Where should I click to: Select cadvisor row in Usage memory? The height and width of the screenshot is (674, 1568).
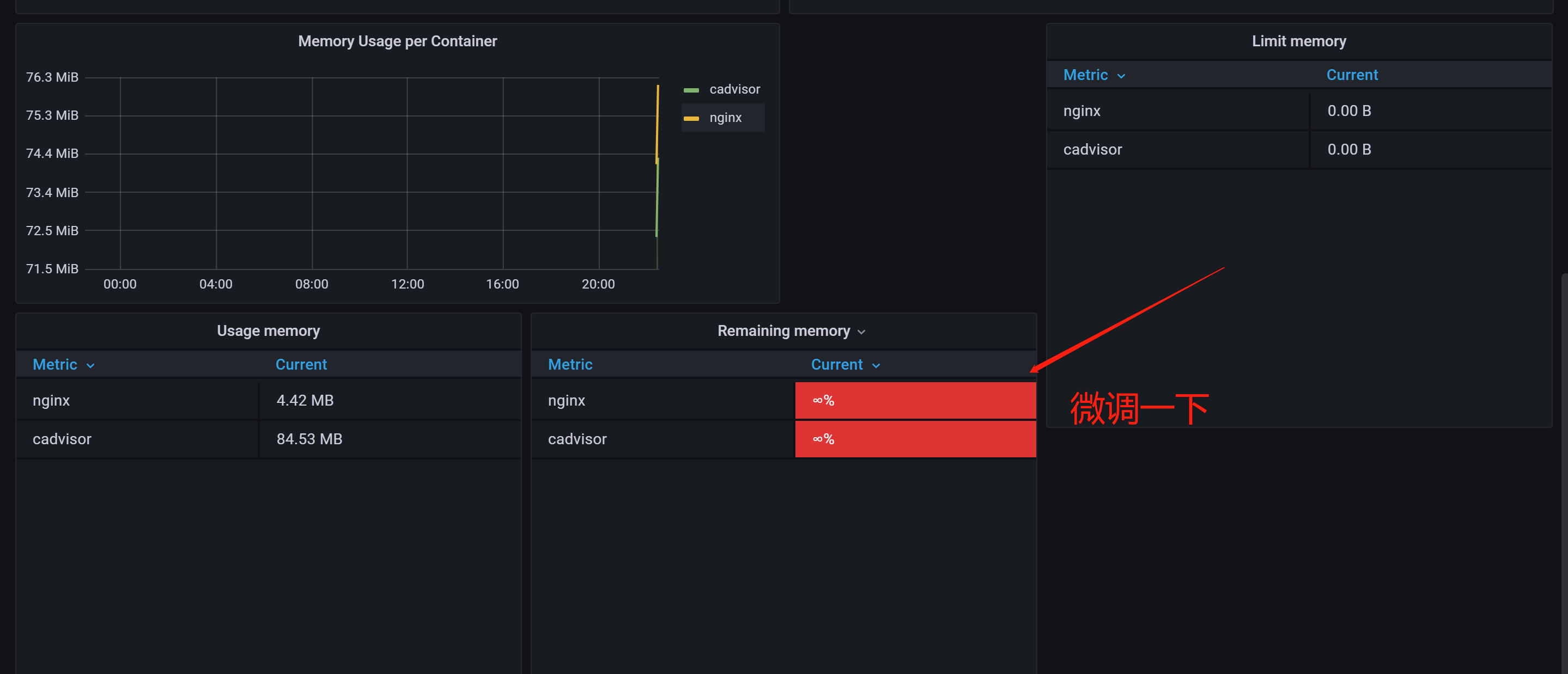(x=269, y=439)
